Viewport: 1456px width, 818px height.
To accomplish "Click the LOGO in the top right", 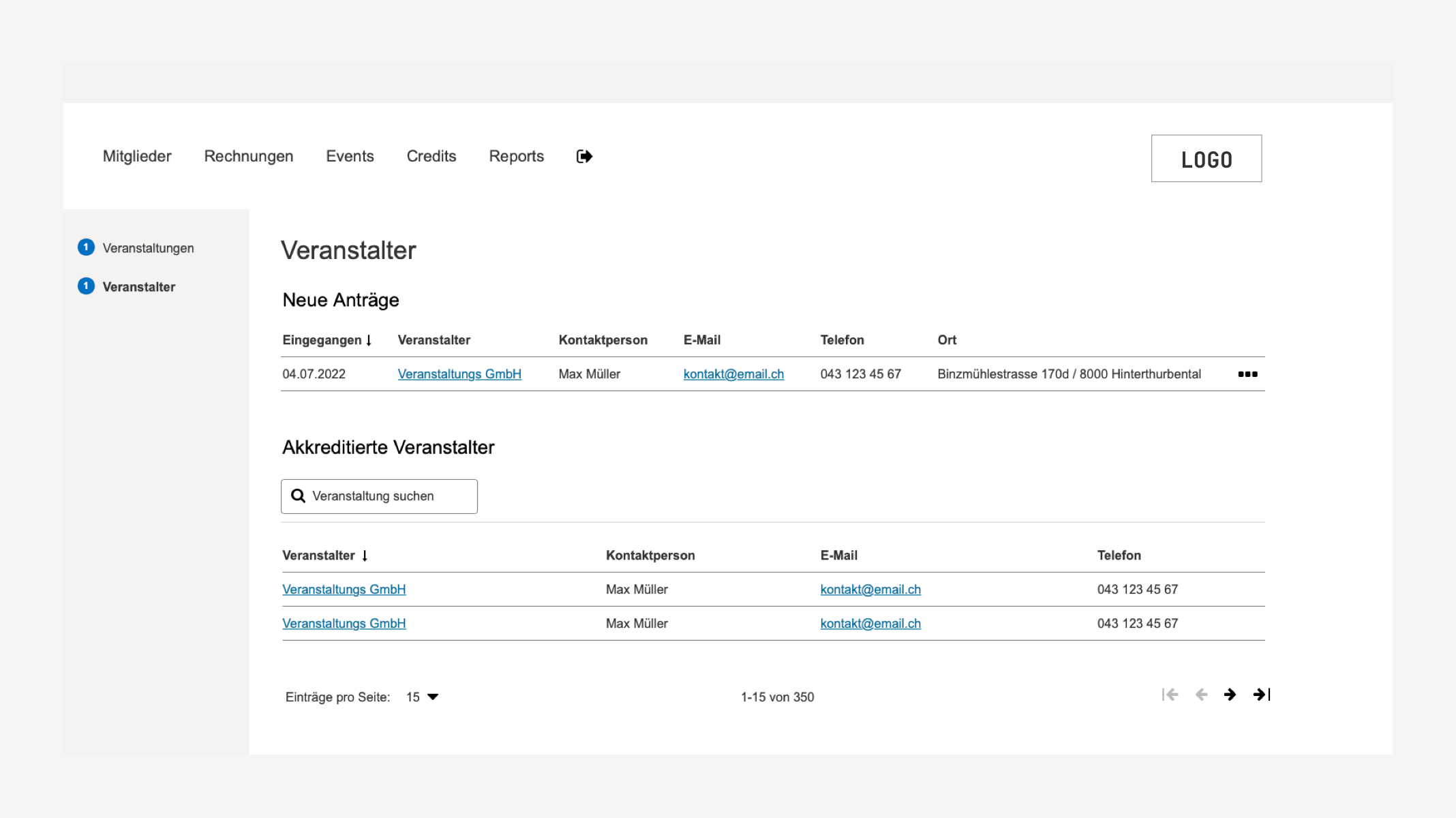I will pos(1207,158).
